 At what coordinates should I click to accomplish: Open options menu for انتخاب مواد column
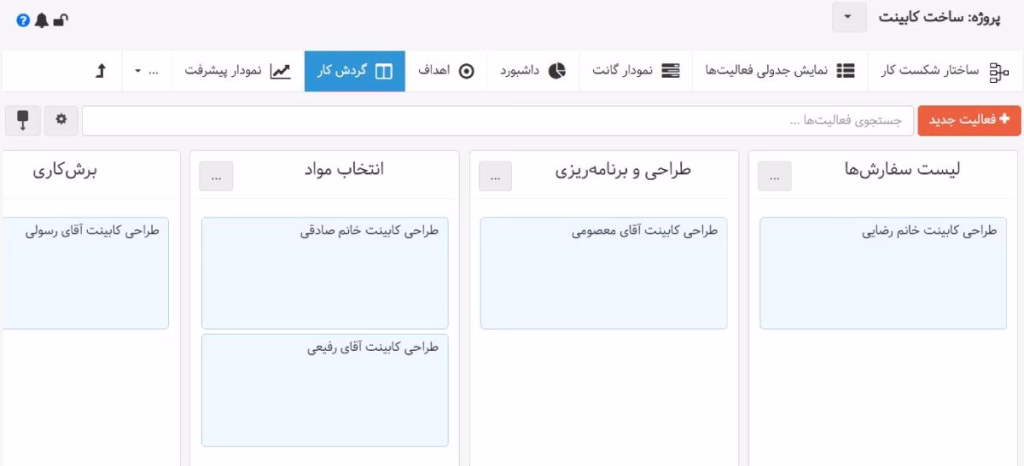pos(216,176)
